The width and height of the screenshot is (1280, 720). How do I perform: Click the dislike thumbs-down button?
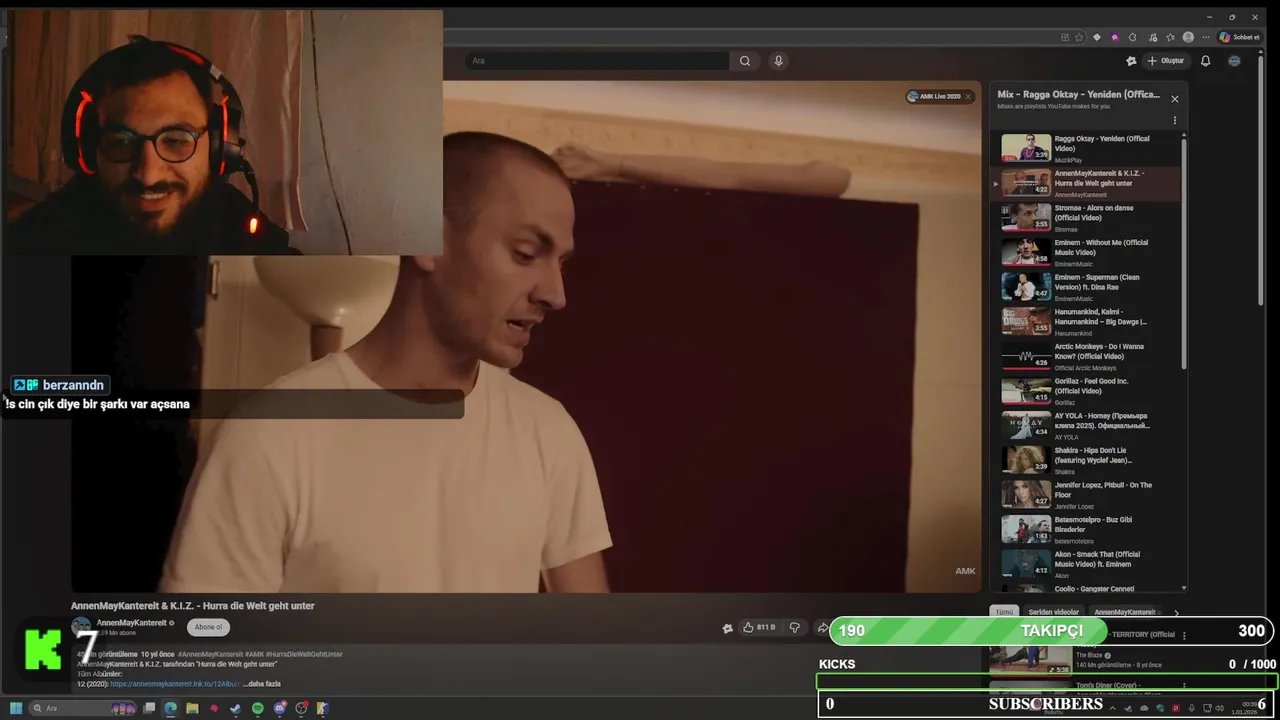[x=795, y=627]
